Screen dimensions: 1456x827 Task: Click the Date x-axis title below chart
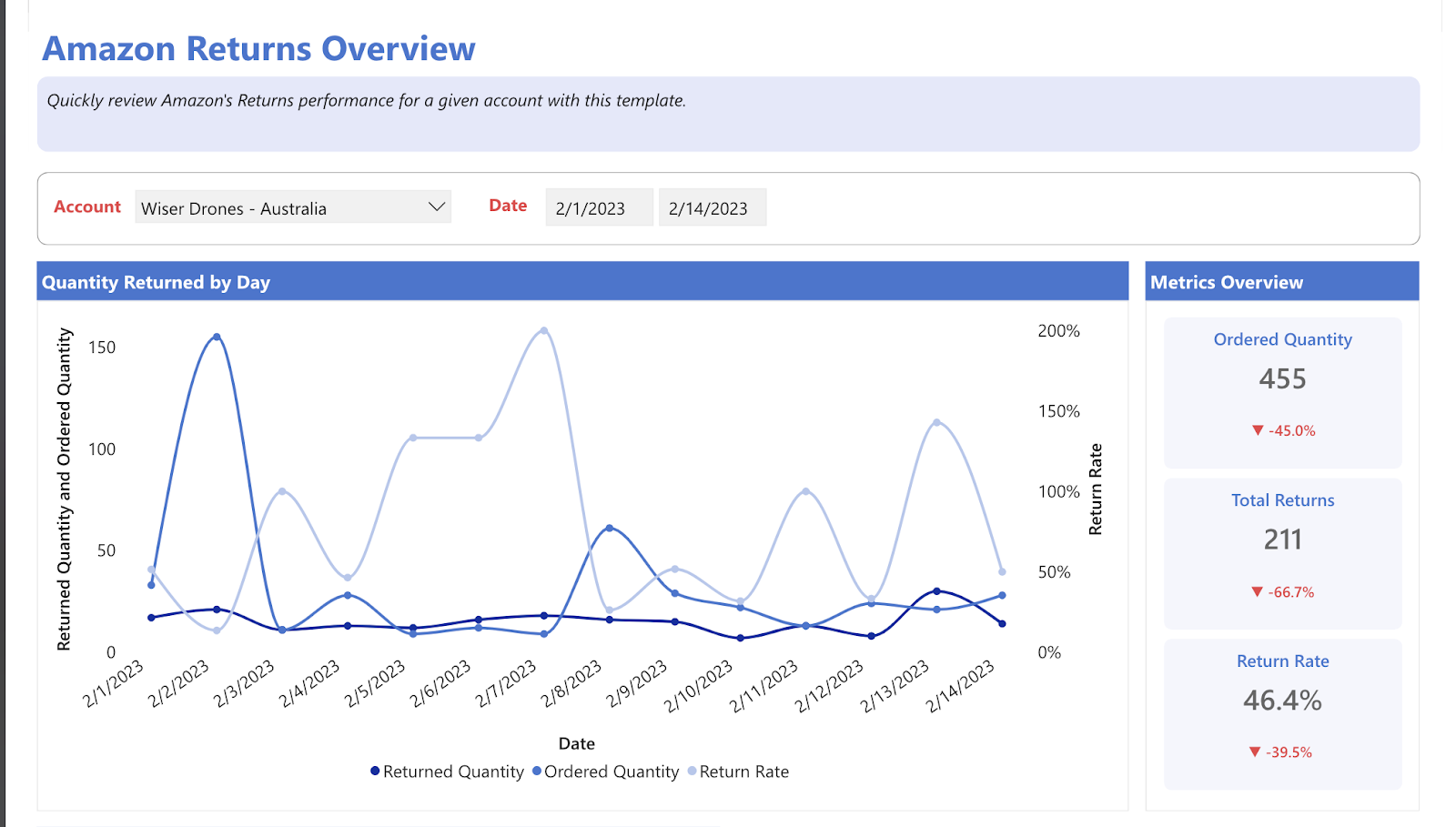[577, 743]
